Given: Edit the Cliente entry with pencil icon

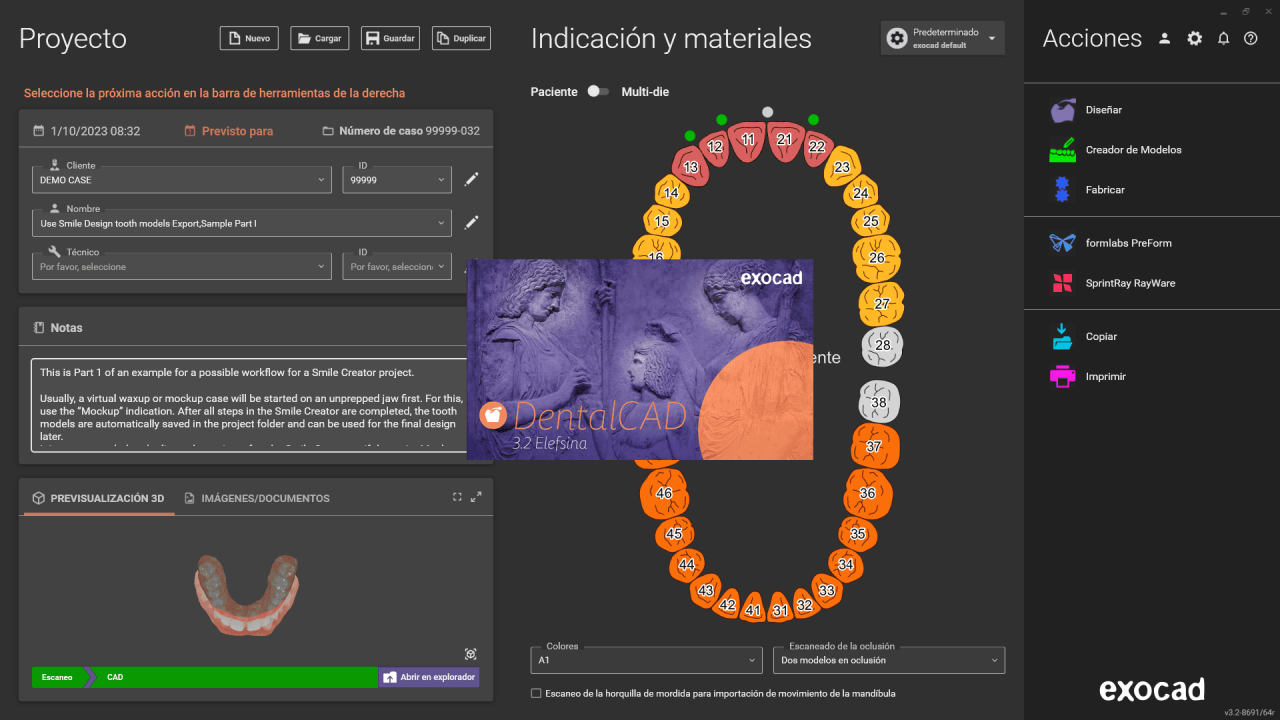Looking at the screenshot, I should pyautogui.click(x=472, y=180).
